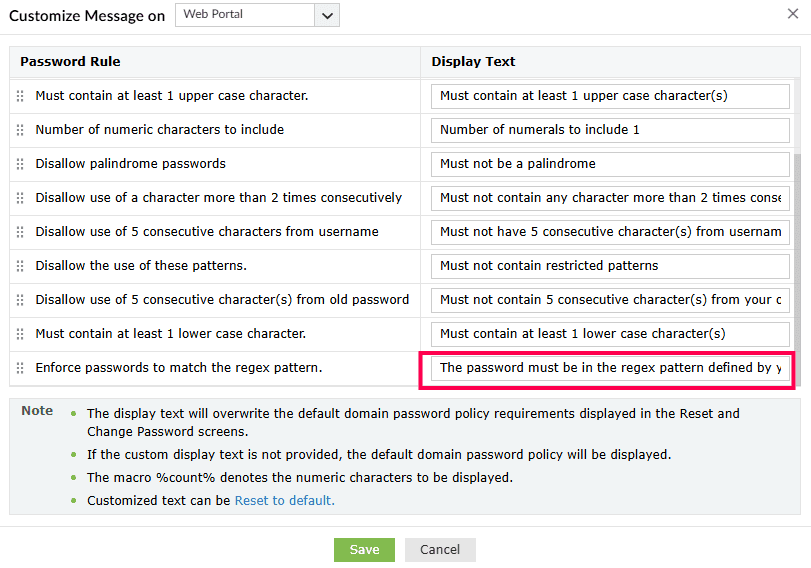Follow the Reset to default link
811x568 pixels.
[x=284, y=501]
